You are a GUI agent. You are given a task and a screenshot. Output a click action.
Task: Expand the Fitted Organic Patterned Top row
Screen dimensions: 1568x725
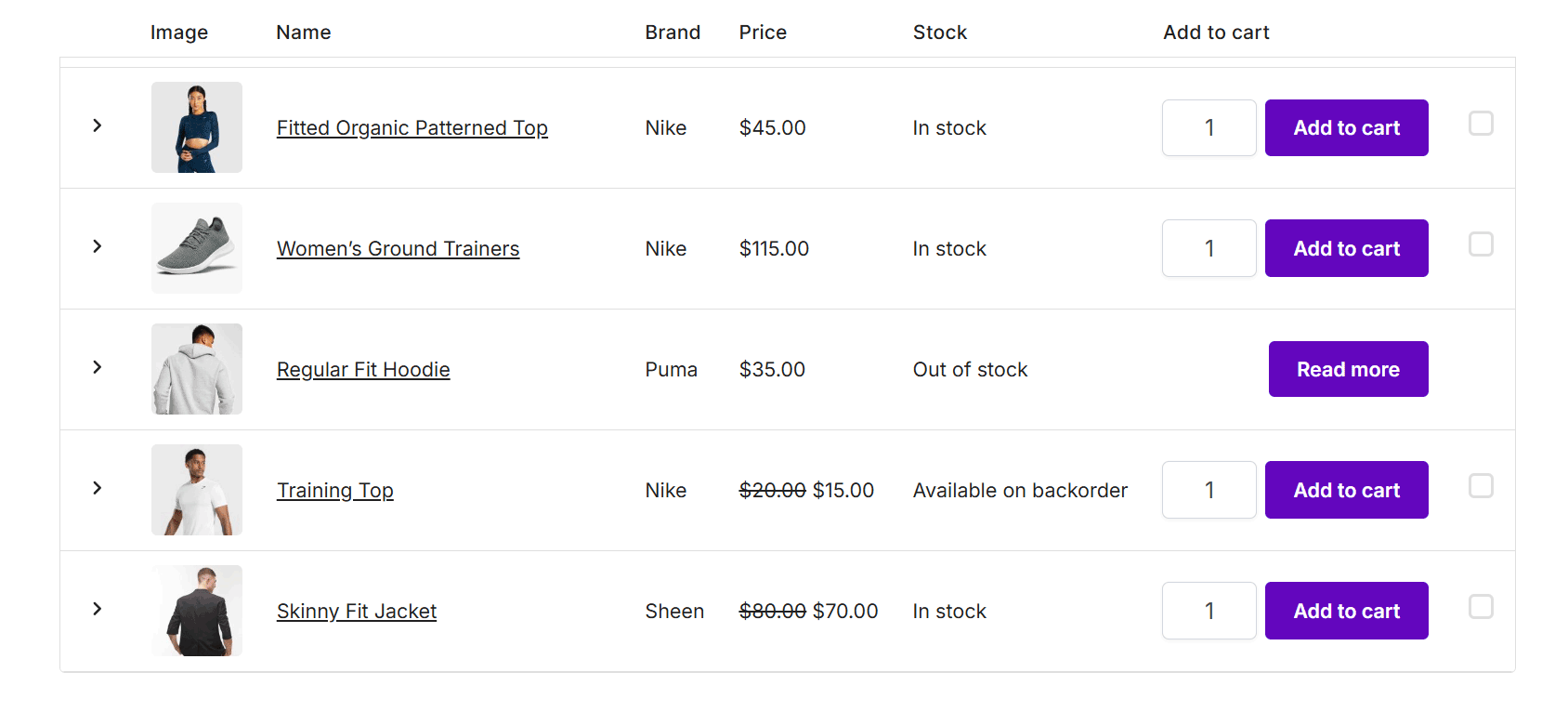click(98, 125)
